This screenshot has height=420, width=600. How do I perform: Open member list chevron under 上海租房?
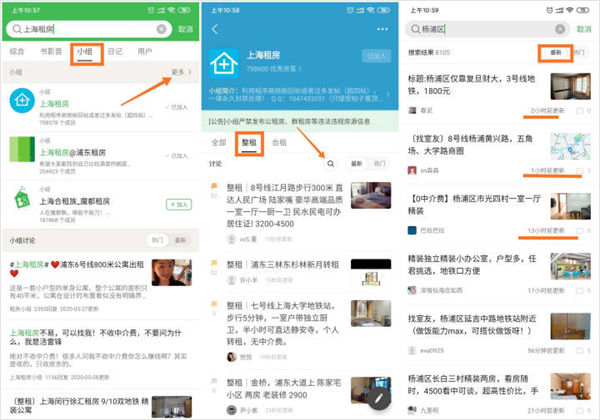[x=300, y=69]
